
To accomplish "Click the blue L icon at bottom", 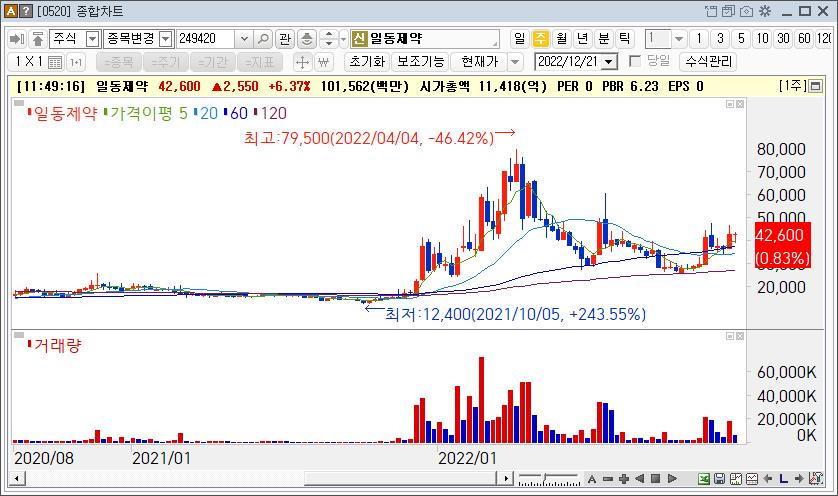I will tap(783, 478).
